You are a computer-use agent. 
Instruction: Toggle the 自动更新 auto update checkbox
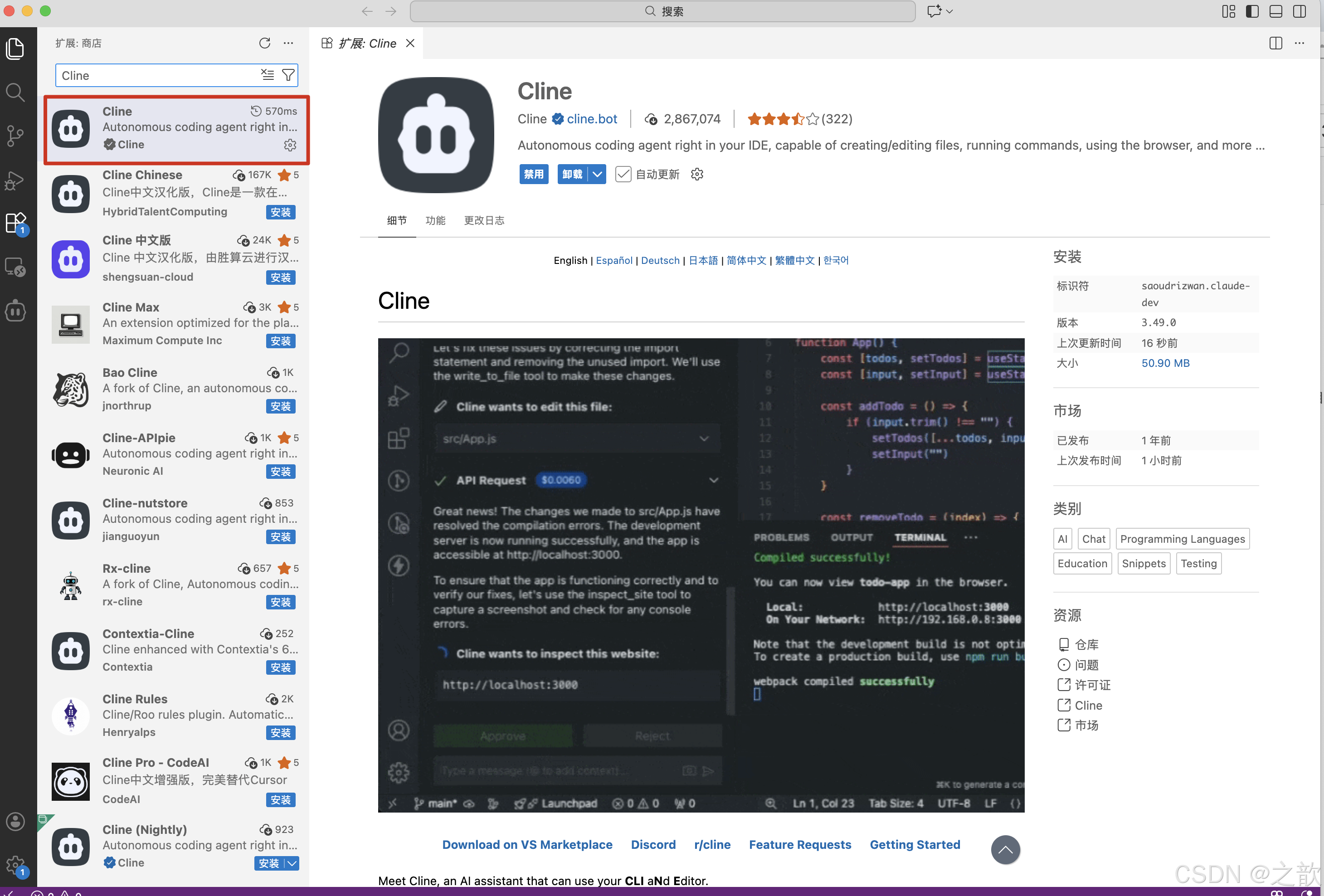tap(623, 174)
